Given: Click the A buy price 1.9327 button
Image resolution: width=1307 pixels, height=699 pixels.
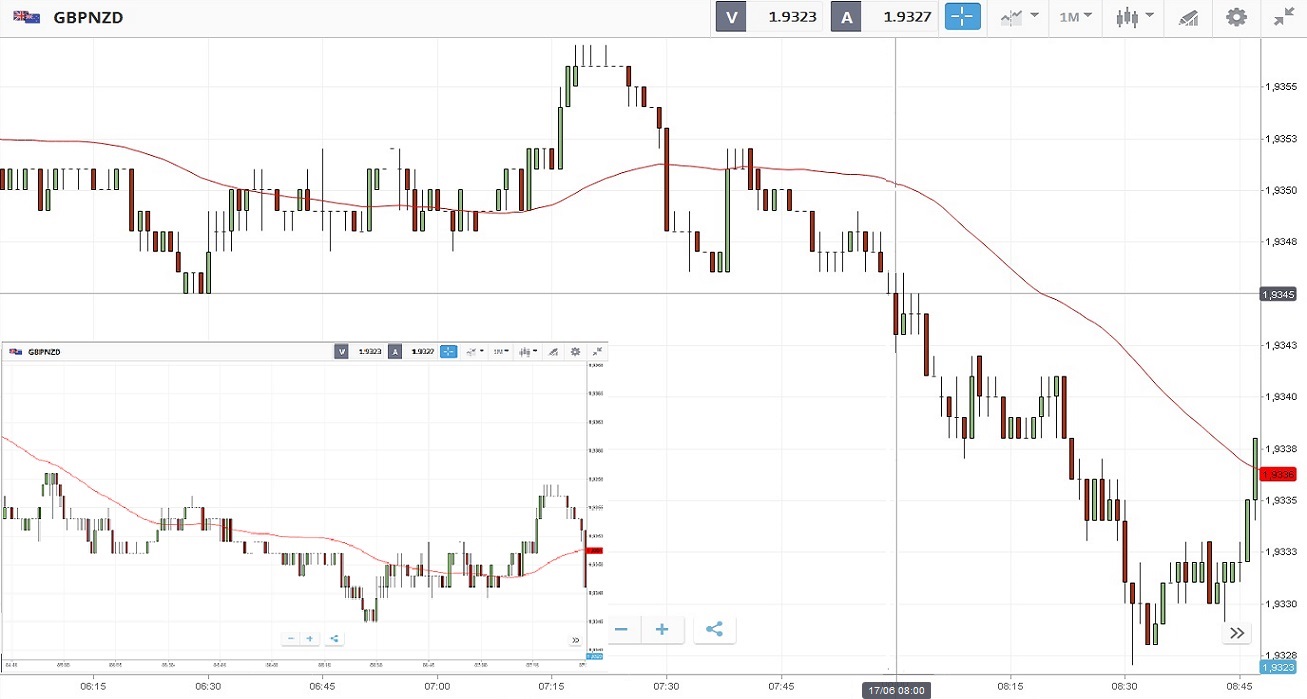Looking at the screenshot, I should coord(884,17).
